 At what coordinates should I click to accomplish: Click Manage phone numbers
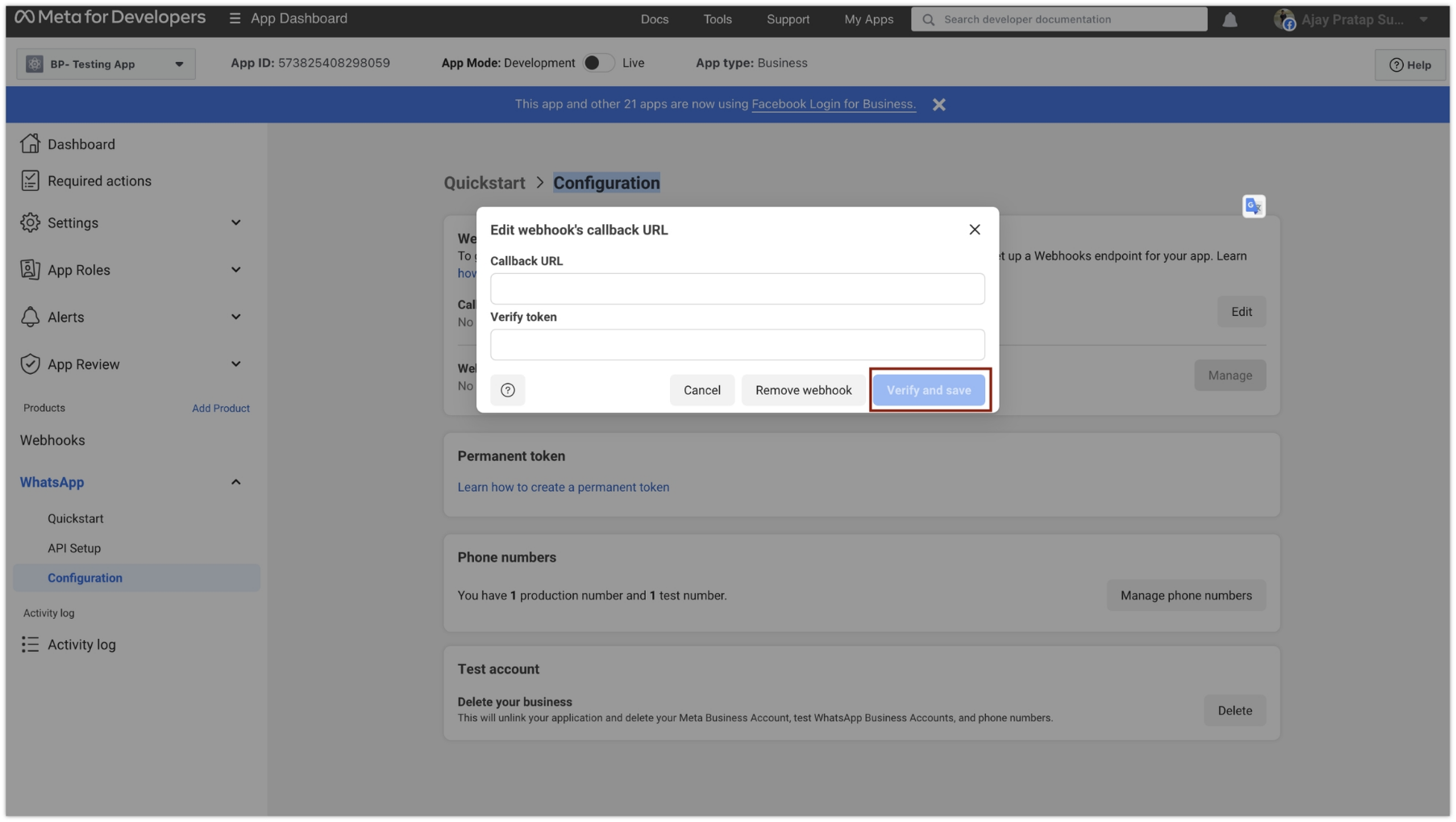(1186, 596)
